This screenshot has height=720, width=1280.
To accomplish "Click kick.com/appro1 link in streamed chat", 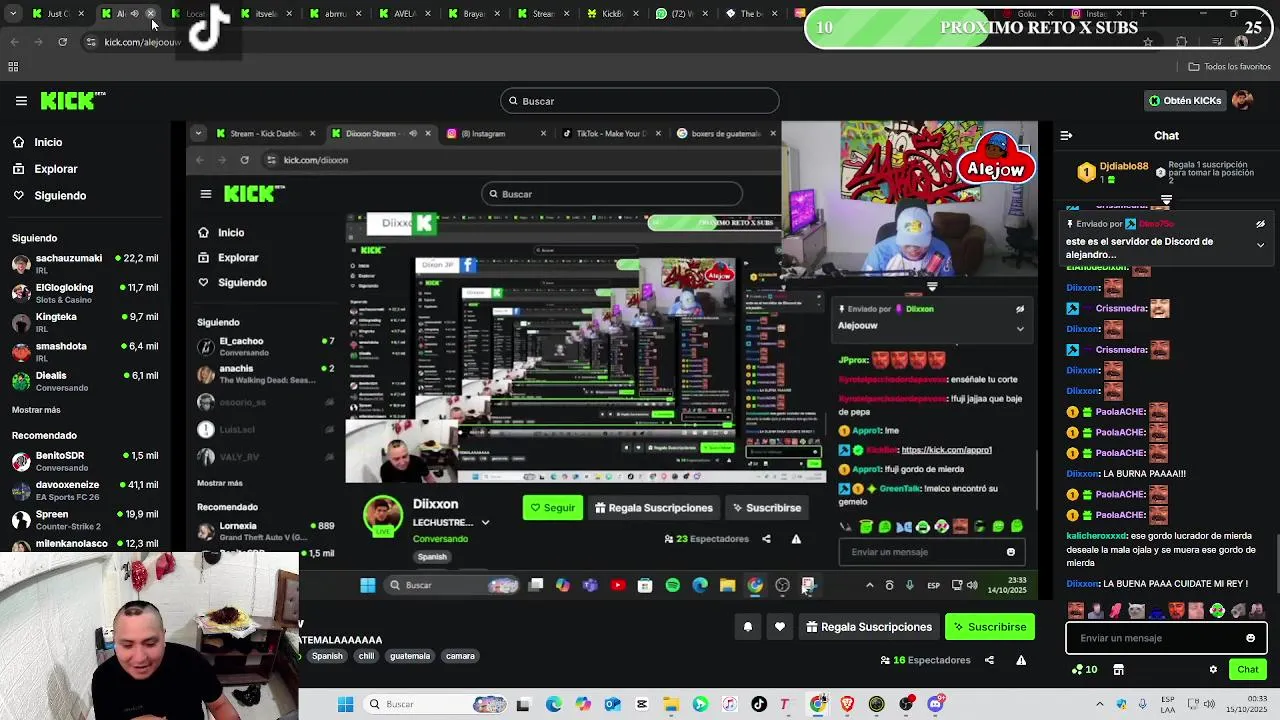I will pos(946,450).
